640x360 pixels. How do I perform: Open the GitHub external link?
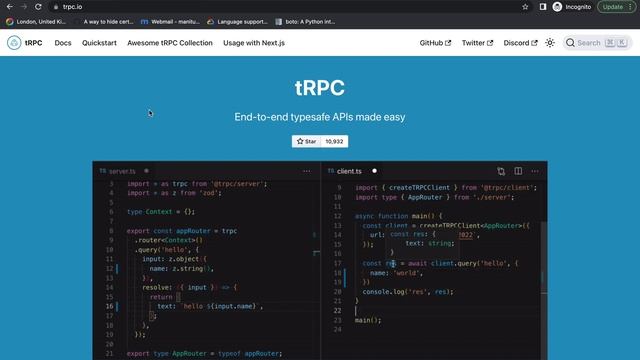coord(435,43)
